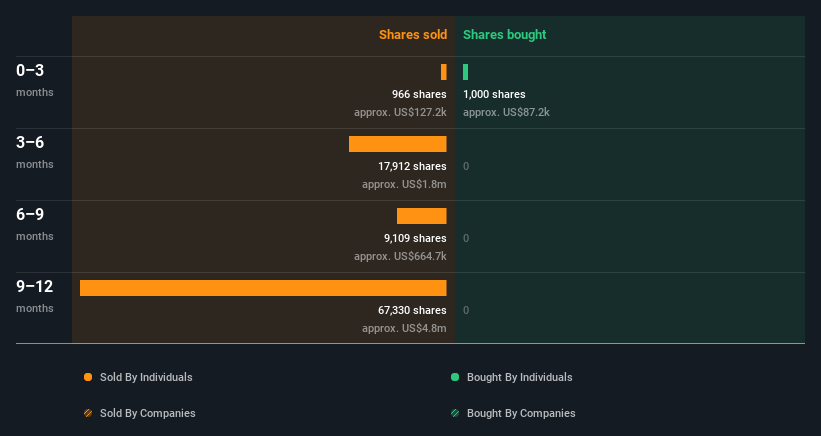Click the 6–9 months row label

coord(35,223)
